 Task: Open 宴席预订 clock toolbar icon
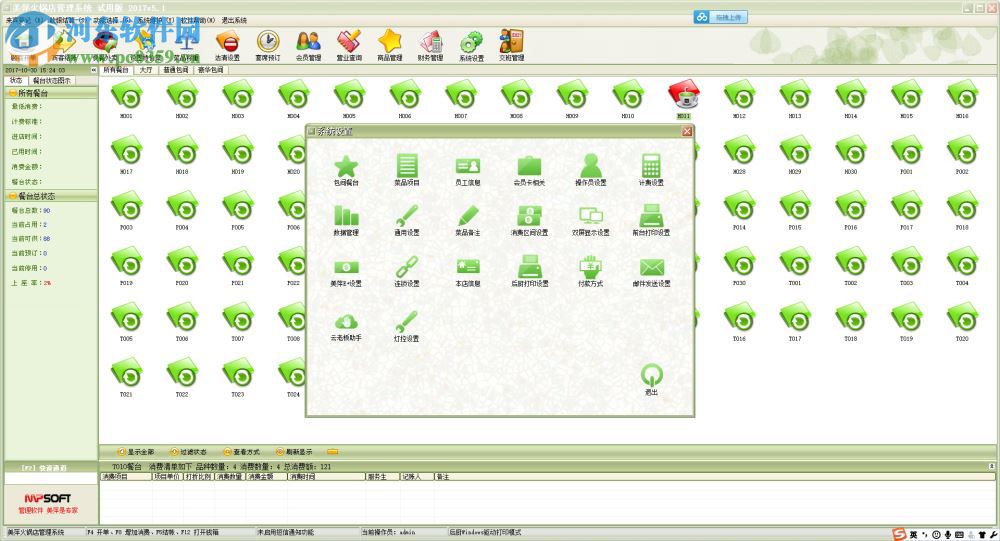tap(268, 45)
